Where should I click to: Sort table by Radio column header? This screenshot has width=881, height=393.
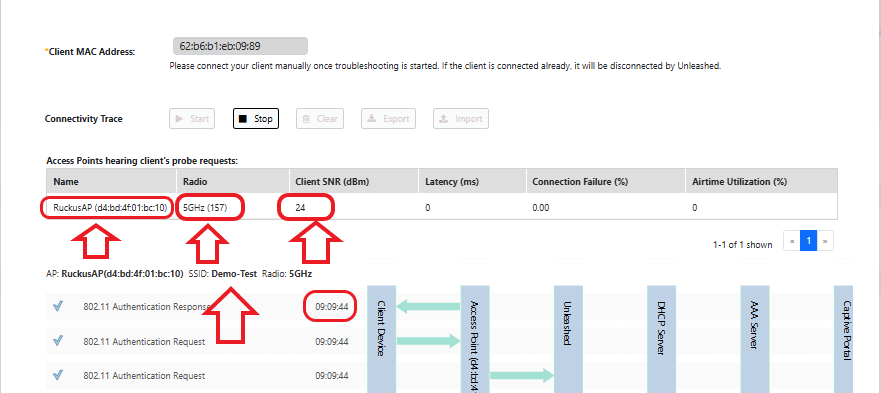click(x=232, y=182)
